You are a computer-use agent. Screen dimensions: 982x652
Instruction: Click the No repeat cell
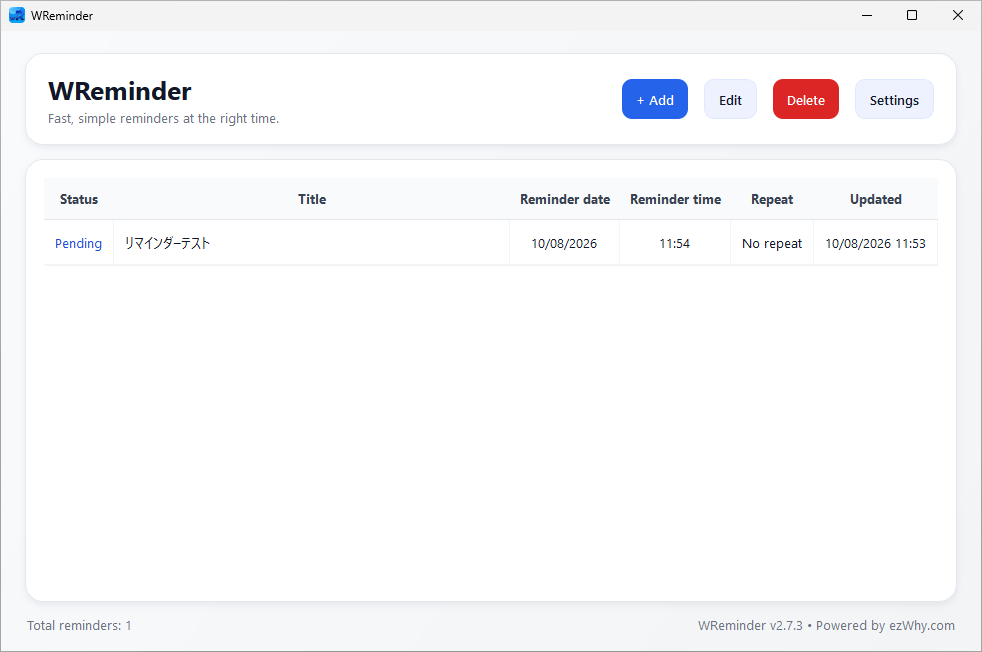tap(772, 243)
